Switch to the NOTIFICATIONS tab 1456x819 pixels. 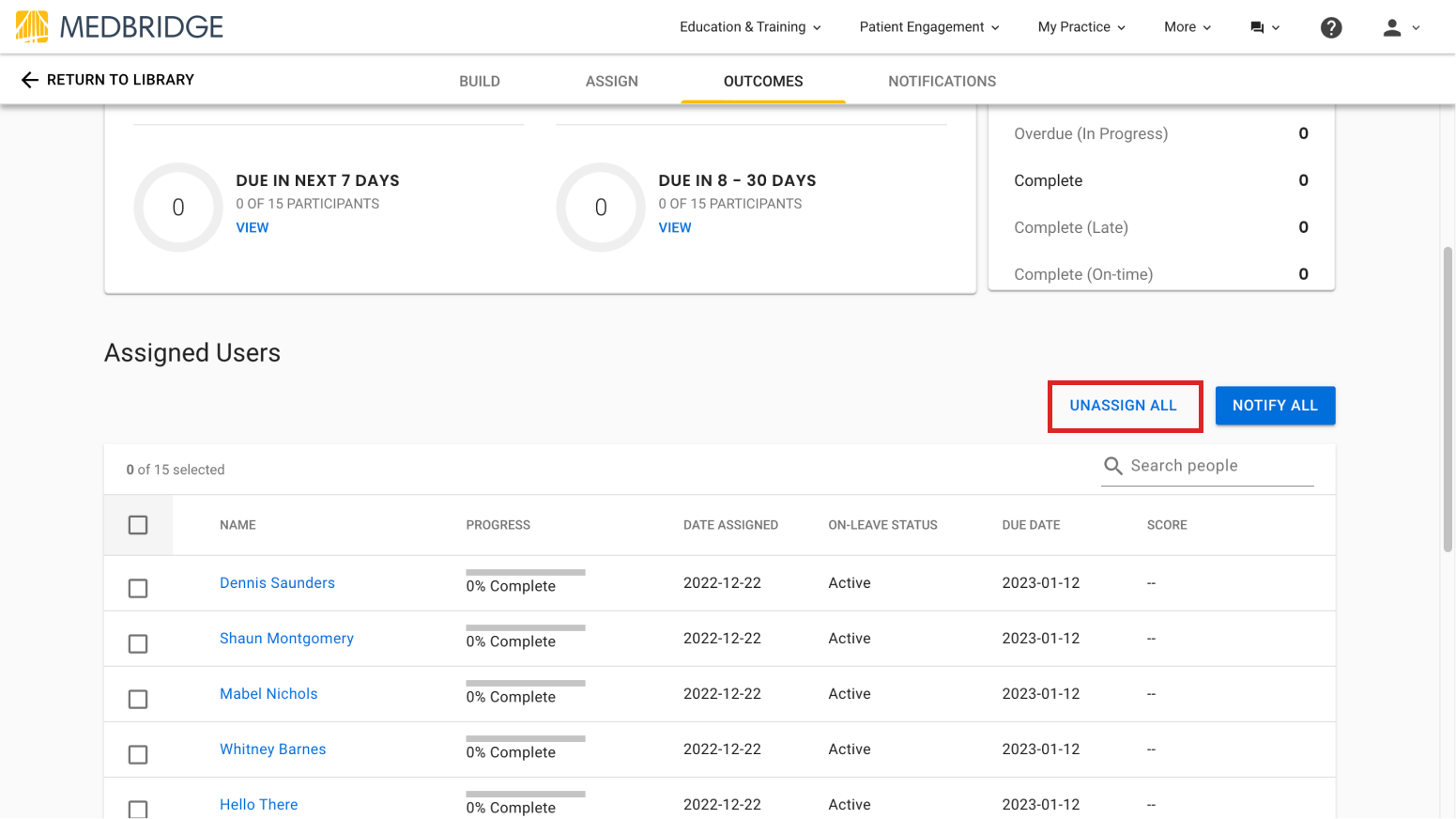(942, 81)
